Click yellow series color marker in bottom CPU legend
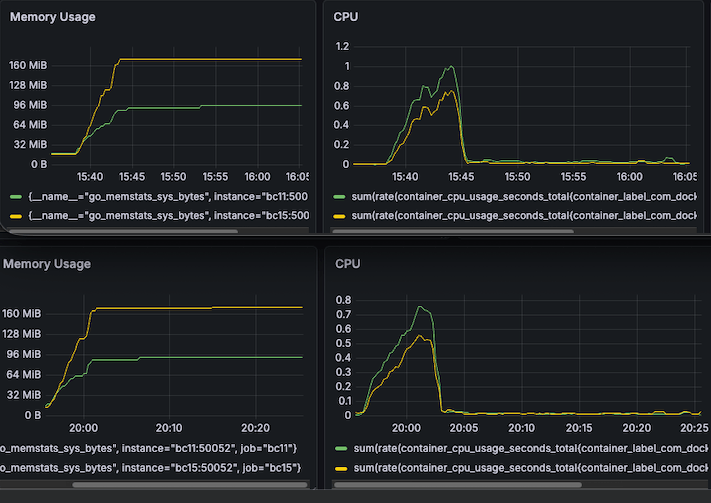Screen dimensions: 711x503 [x=340, y=468]
